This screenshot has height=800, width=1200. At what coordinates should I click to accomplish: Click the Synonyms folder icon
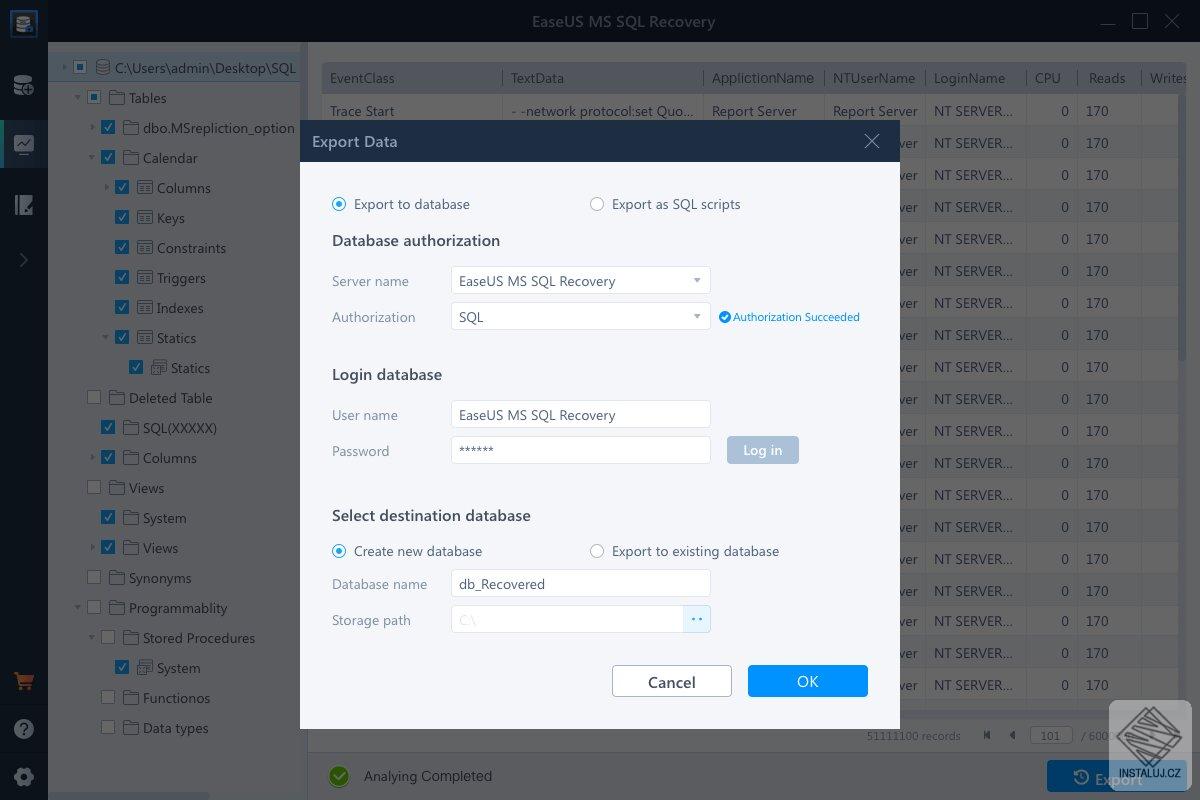click(x=116, y=578)
